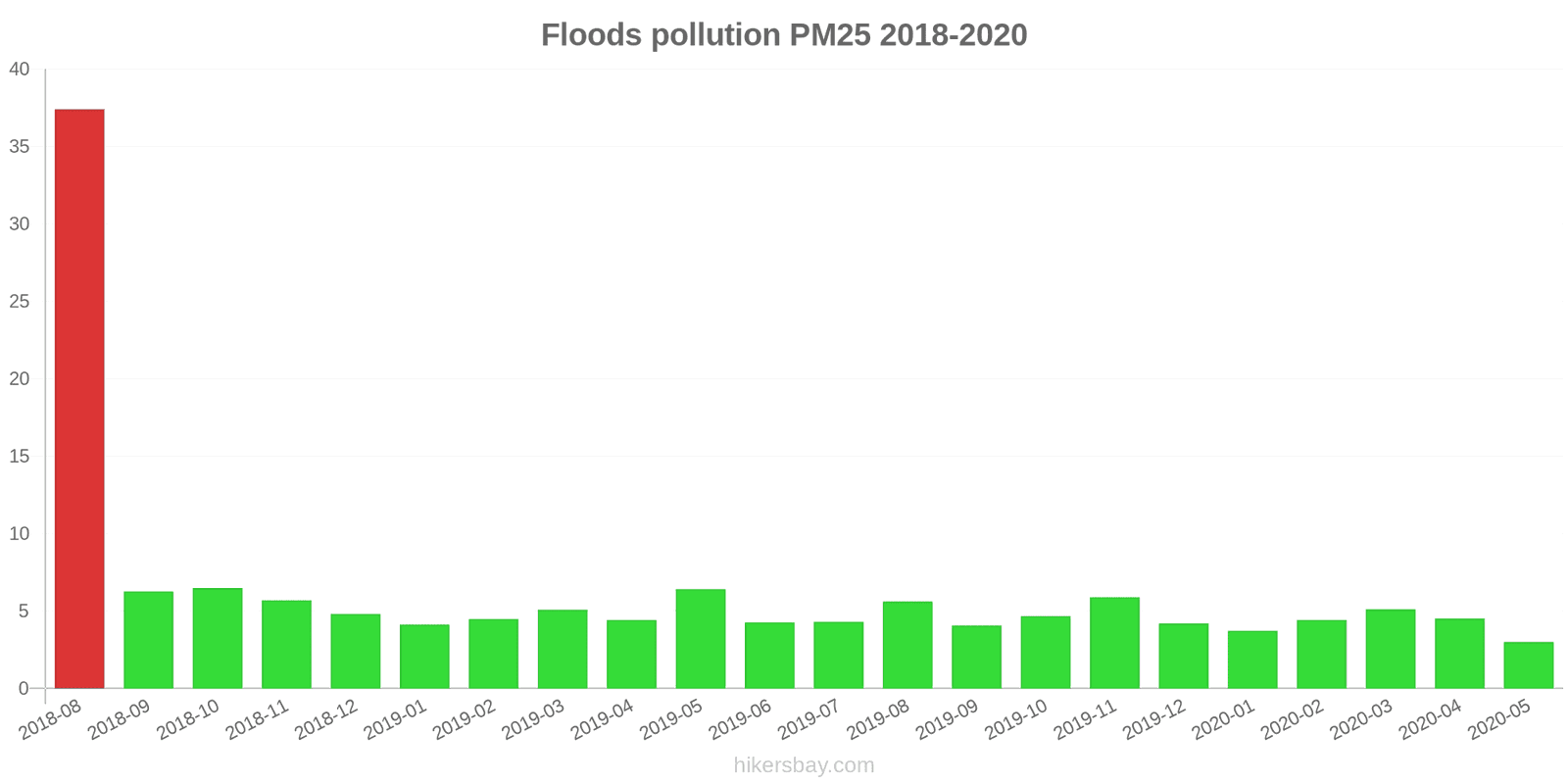Click the 2018-12 bar

(356, 651)
